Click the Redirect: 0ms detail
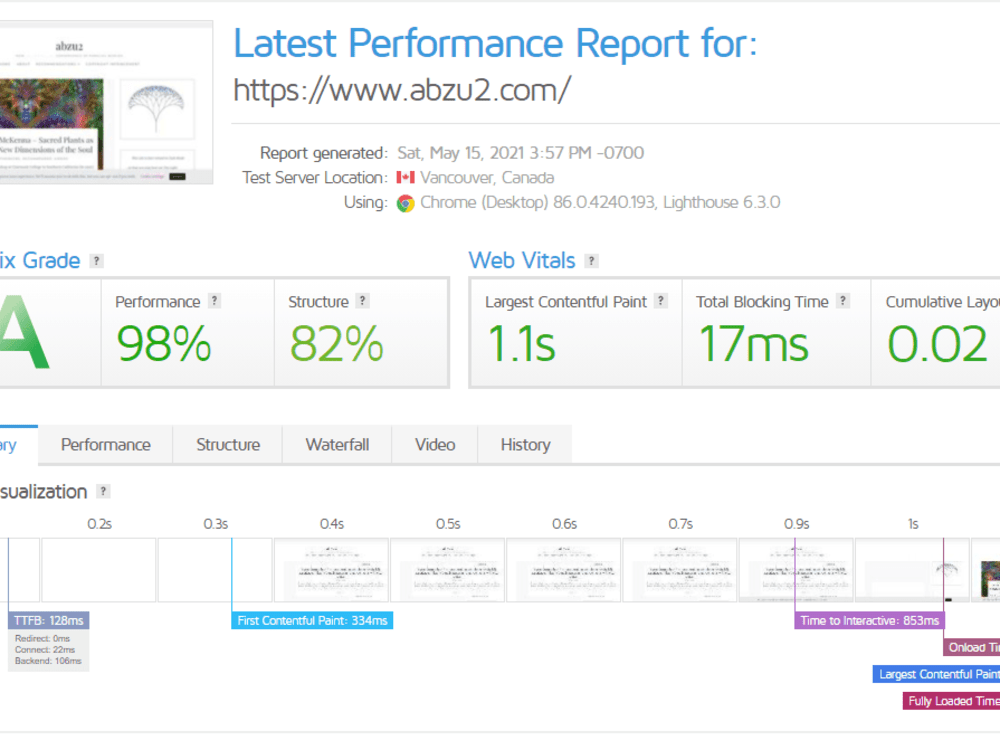1000x750 pixels. click(43, 638)
